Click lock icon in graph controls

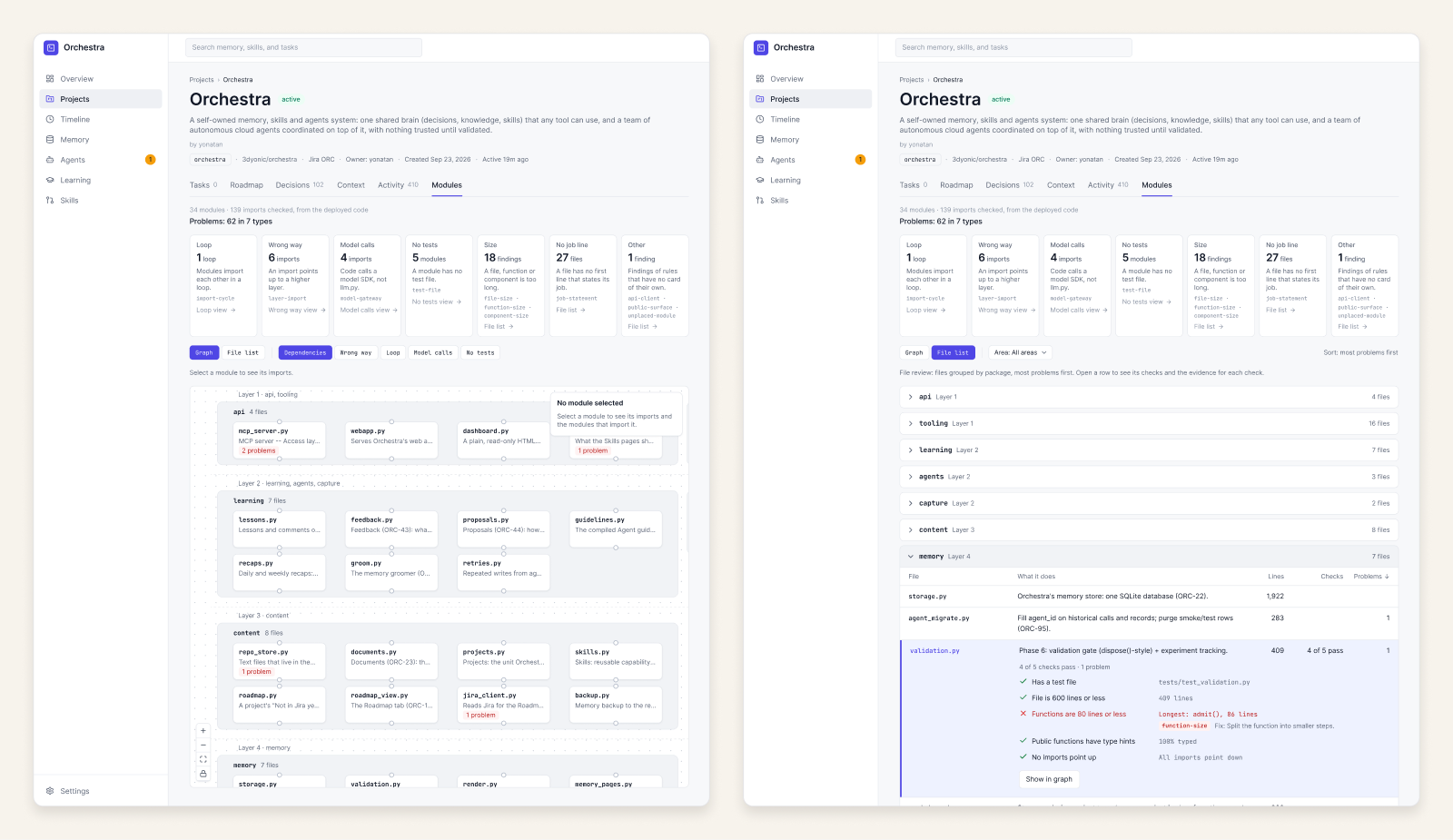coord(203,774)
